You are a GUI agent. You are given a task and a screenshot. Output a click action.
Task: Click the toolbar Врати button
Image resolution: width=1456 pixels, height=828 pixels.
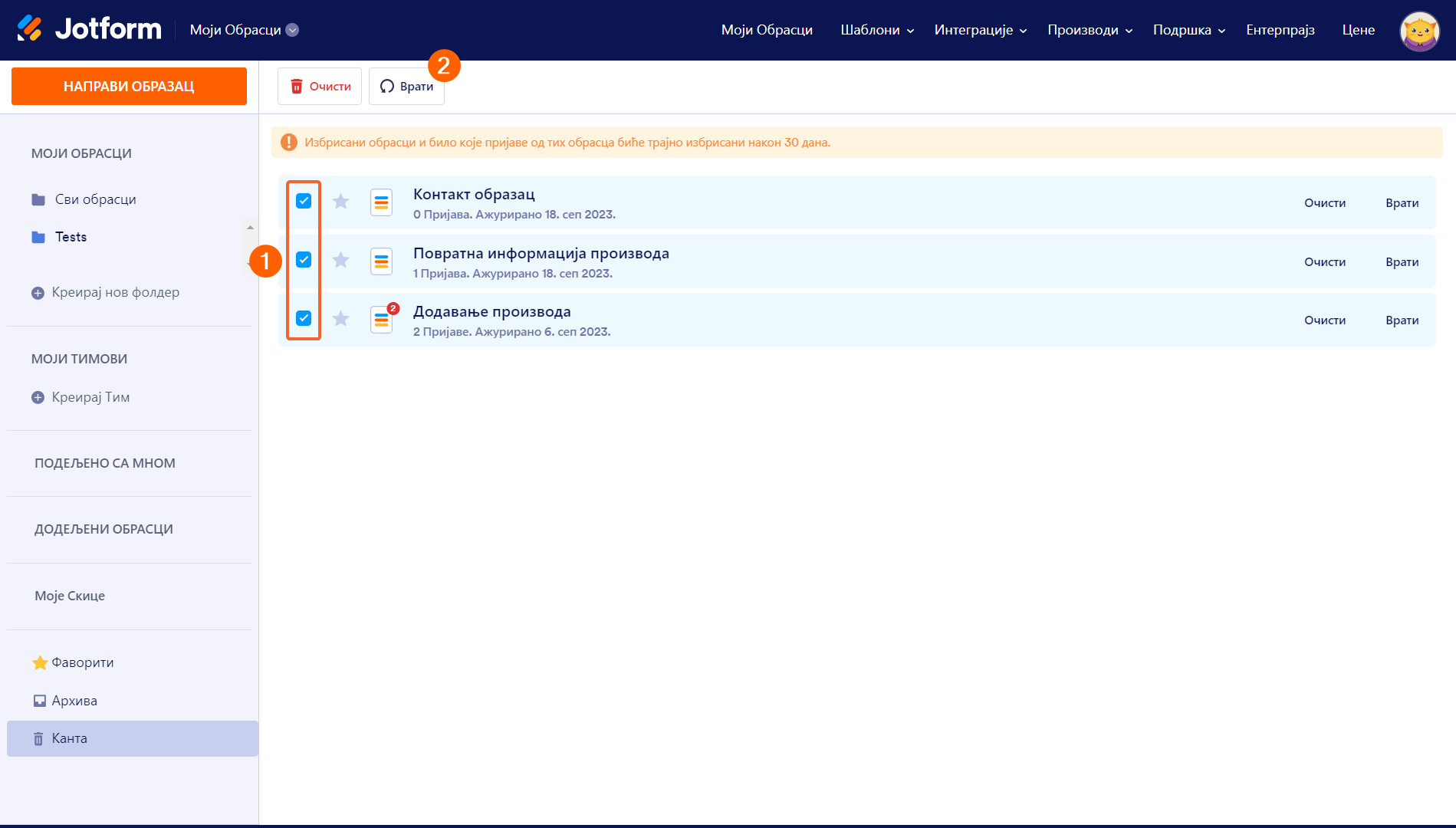pyautogui.click(x=406, y=87)
